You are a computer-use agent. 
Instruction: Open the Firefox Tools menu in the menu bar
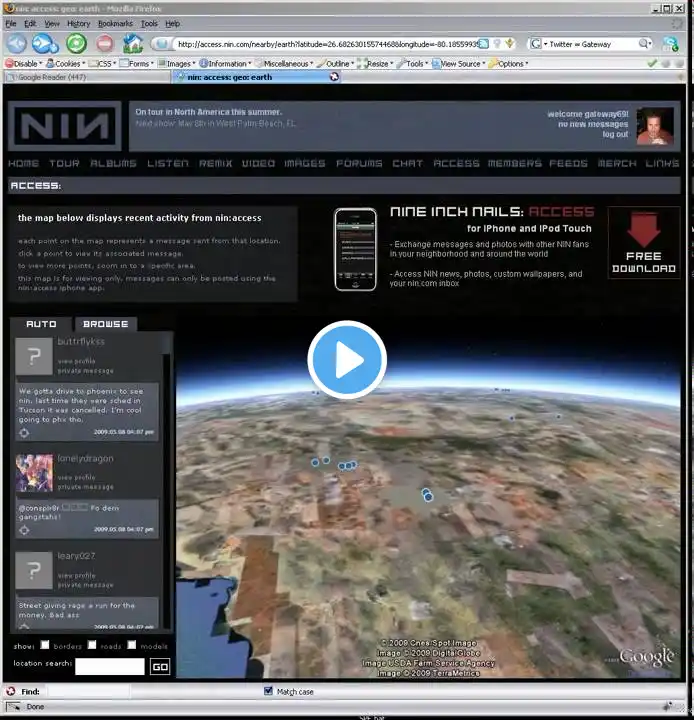[x=149, y=23]
